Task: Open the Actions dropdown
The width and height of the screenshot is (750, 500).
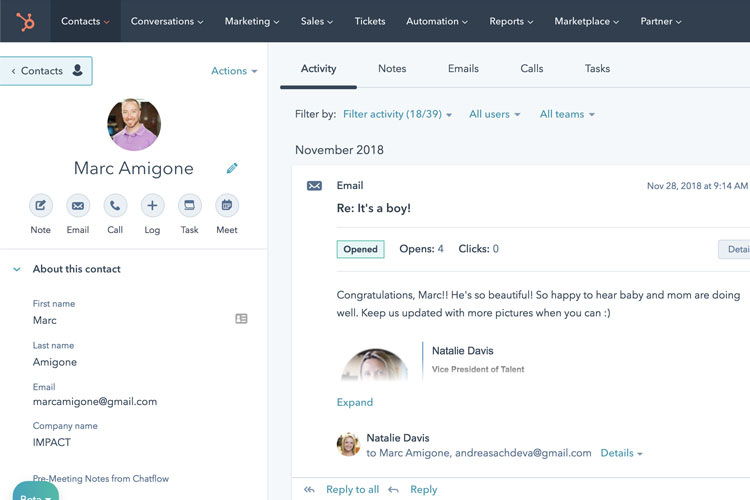Action: 234,71
